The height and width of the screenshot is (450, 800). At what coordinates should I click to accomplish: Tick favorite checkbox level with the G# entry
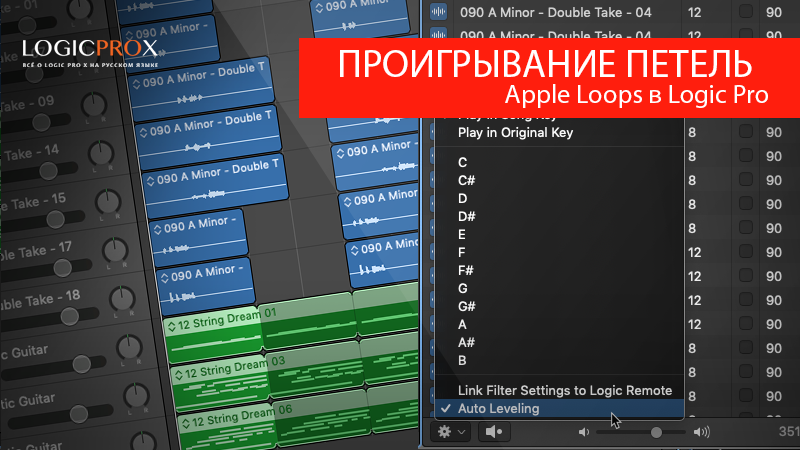pos(745,299)
